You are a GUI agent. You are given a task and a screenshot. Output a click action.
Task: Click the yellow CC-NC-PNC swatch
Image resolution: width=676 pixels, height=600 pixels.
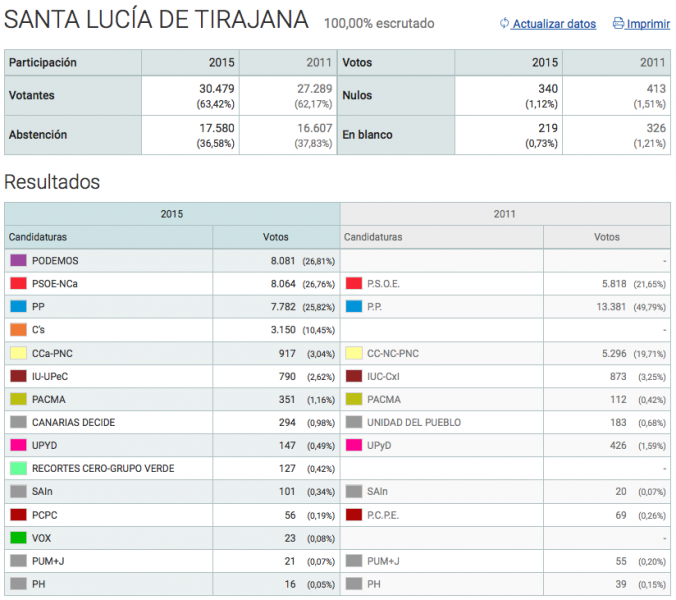354,353
